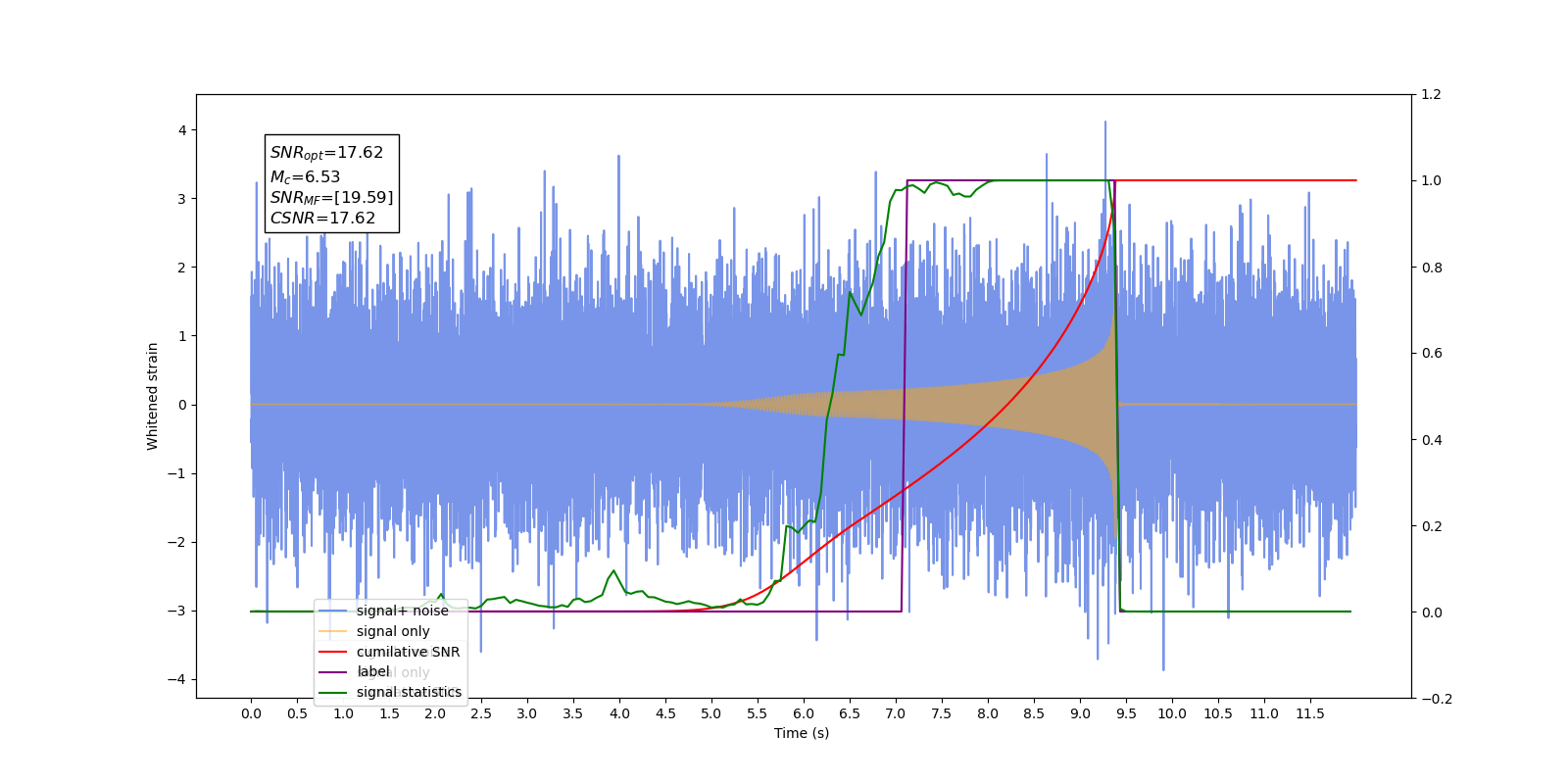The width and height of the screenshot is (1568, 784).
Task: Click the M_c=6.53 annotation text
Action: pyautogui.click(x=305, y=177)
